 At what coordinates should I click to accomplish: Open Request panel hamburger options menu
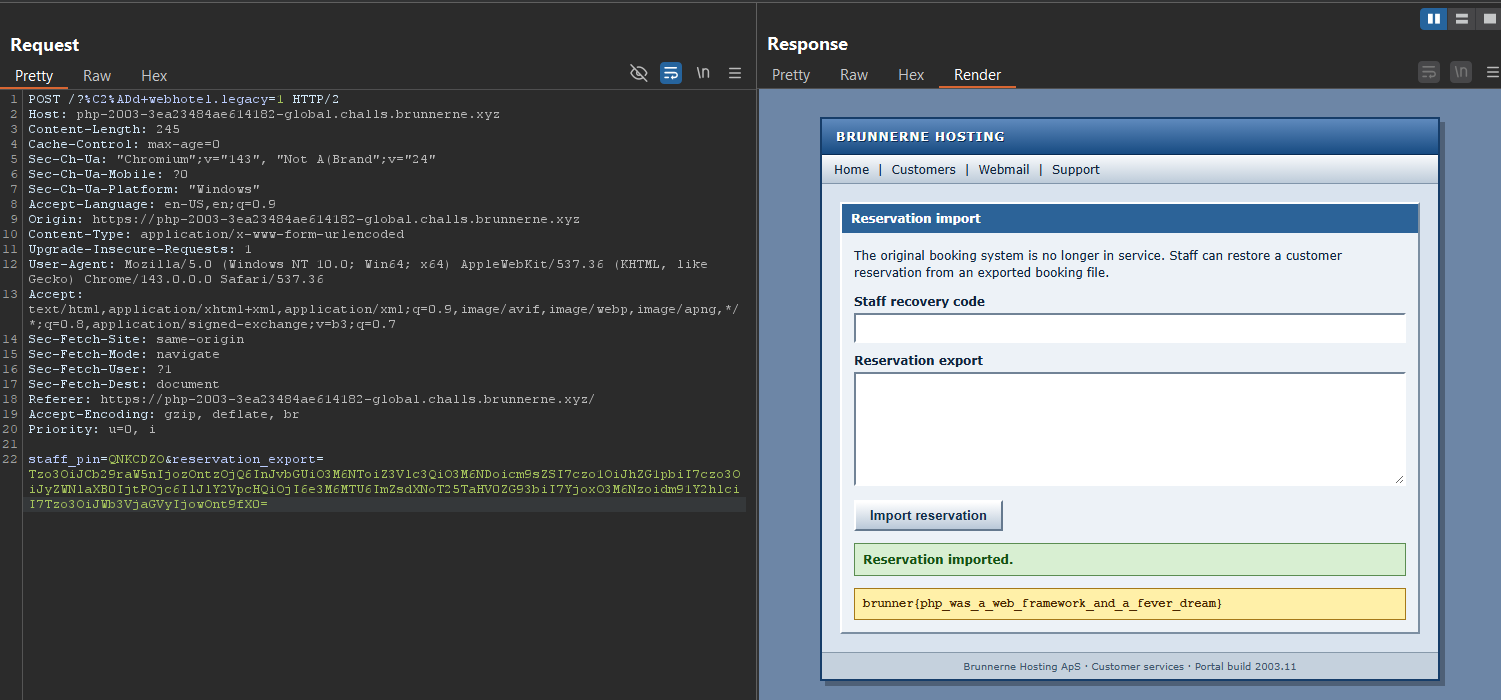(735, 73)
